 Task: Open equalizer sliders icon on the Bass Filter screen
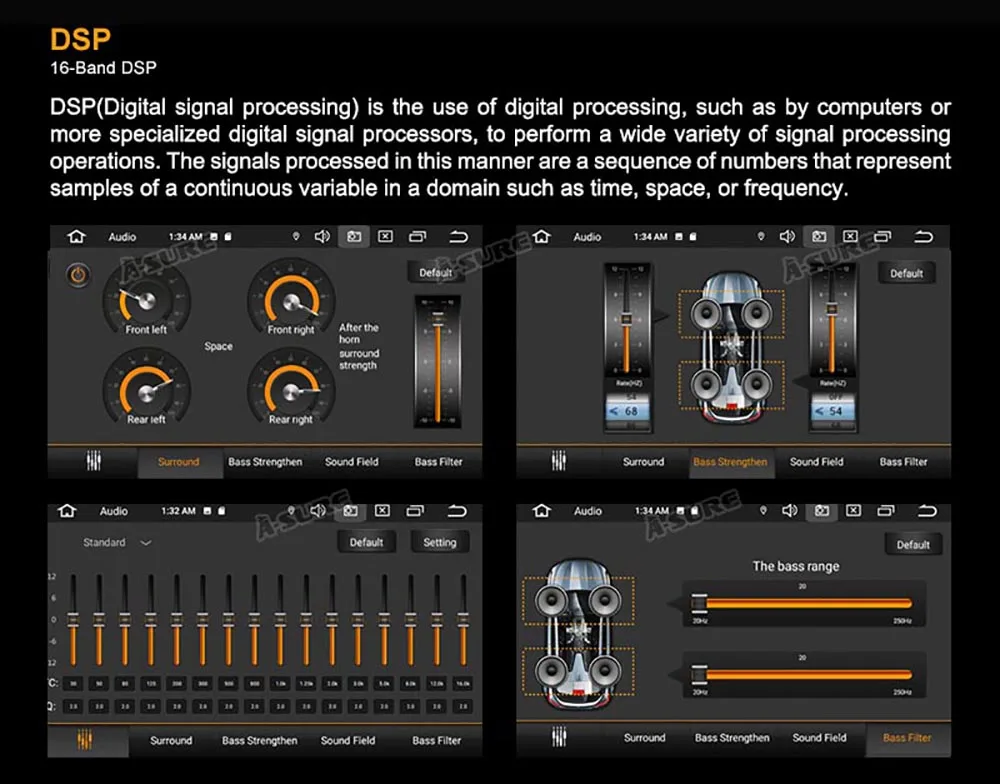click(559, 737)
